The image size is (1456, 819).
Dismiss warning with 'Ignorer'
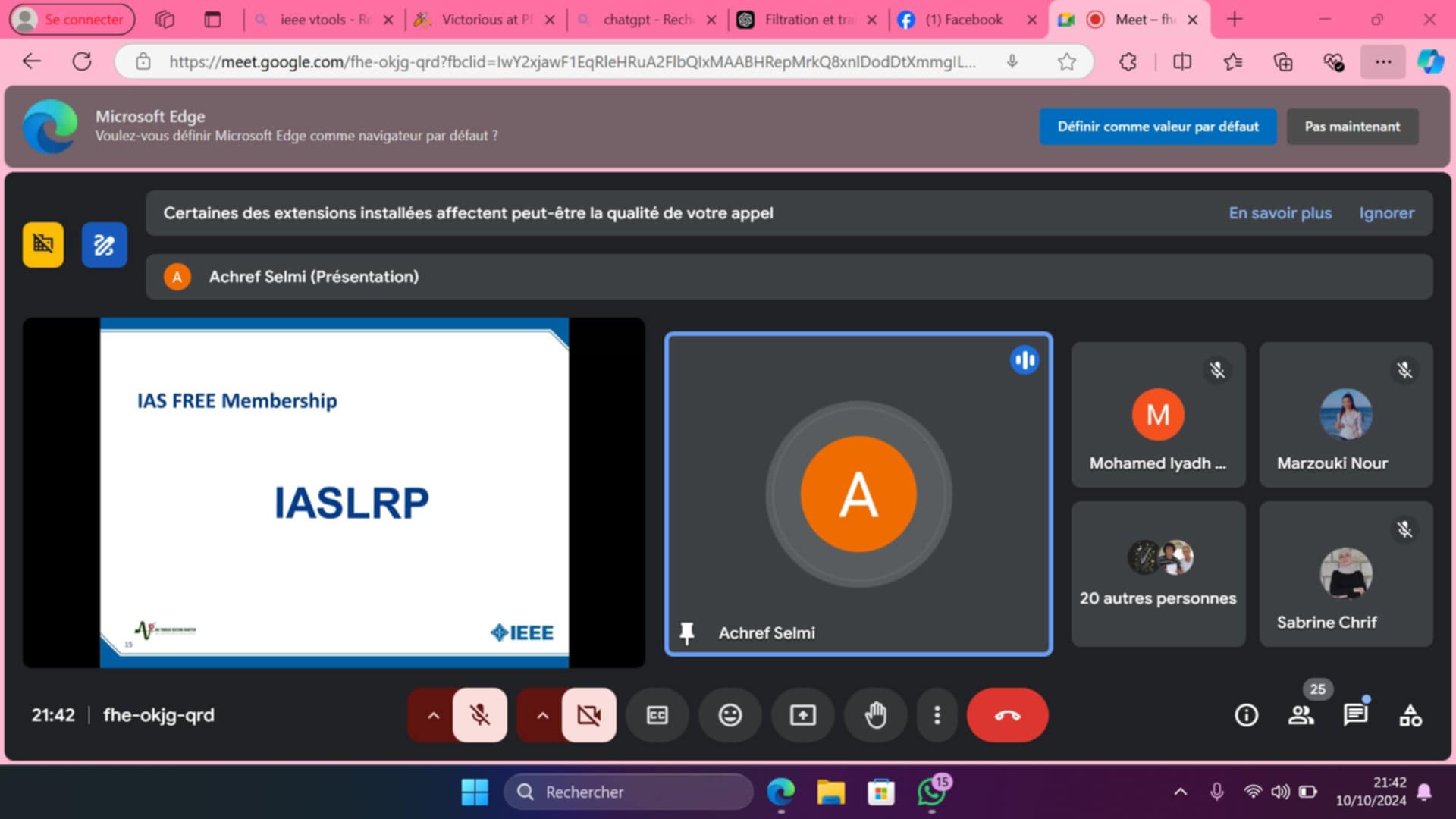[x=1386, y=213]
